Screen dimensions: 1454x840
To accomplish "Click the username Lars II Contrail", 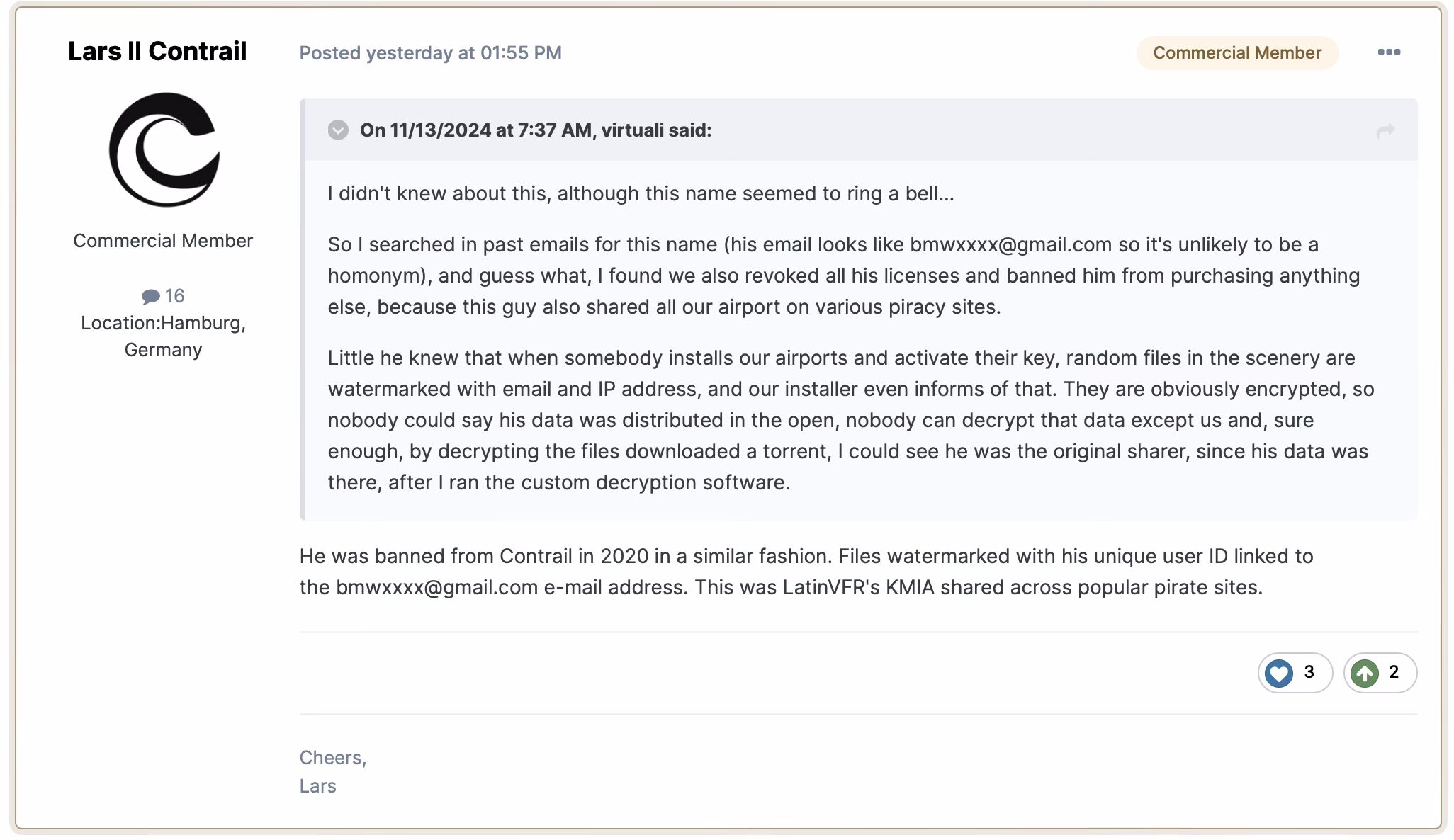I will point(157,51).
